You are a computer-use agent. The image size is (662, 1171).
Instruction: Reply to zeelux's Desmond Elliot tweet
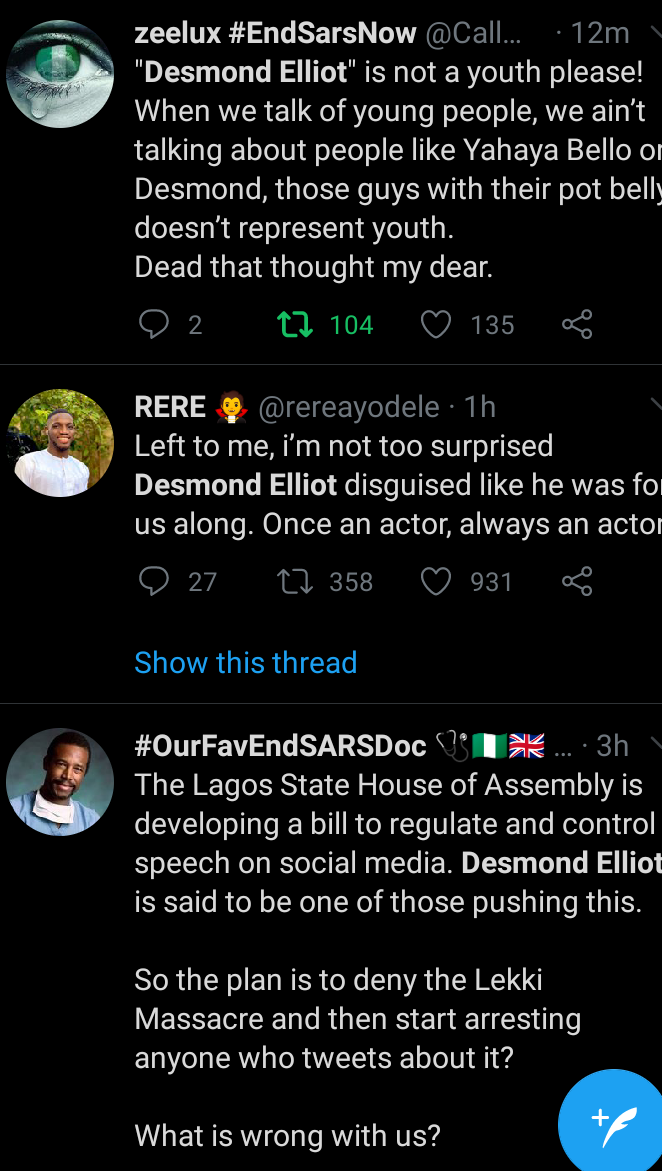154,325
